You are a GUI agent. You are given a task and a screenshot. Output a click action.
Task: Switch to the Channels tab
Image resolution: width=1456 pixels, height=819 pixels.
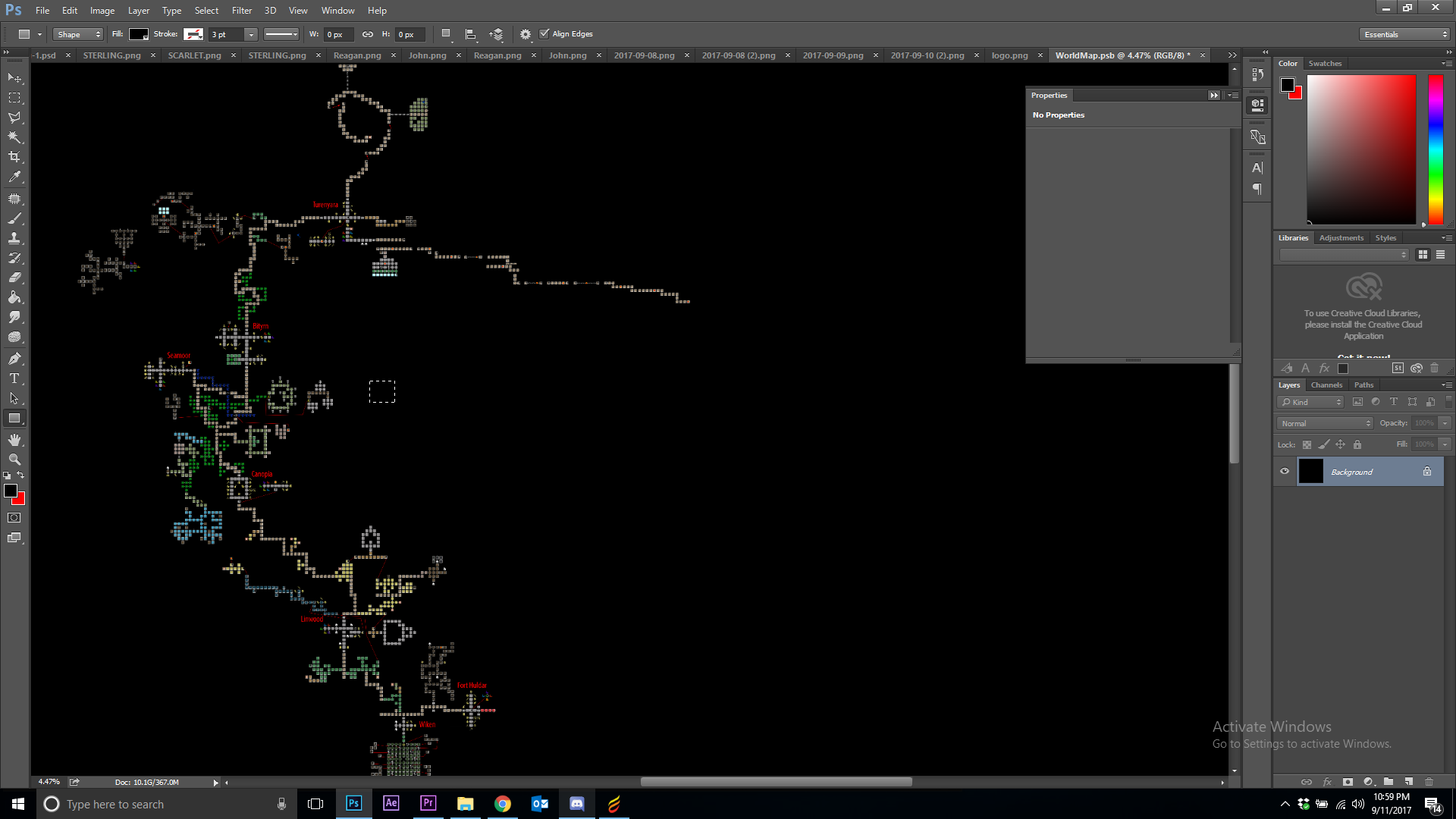(x=1326, y=384)
